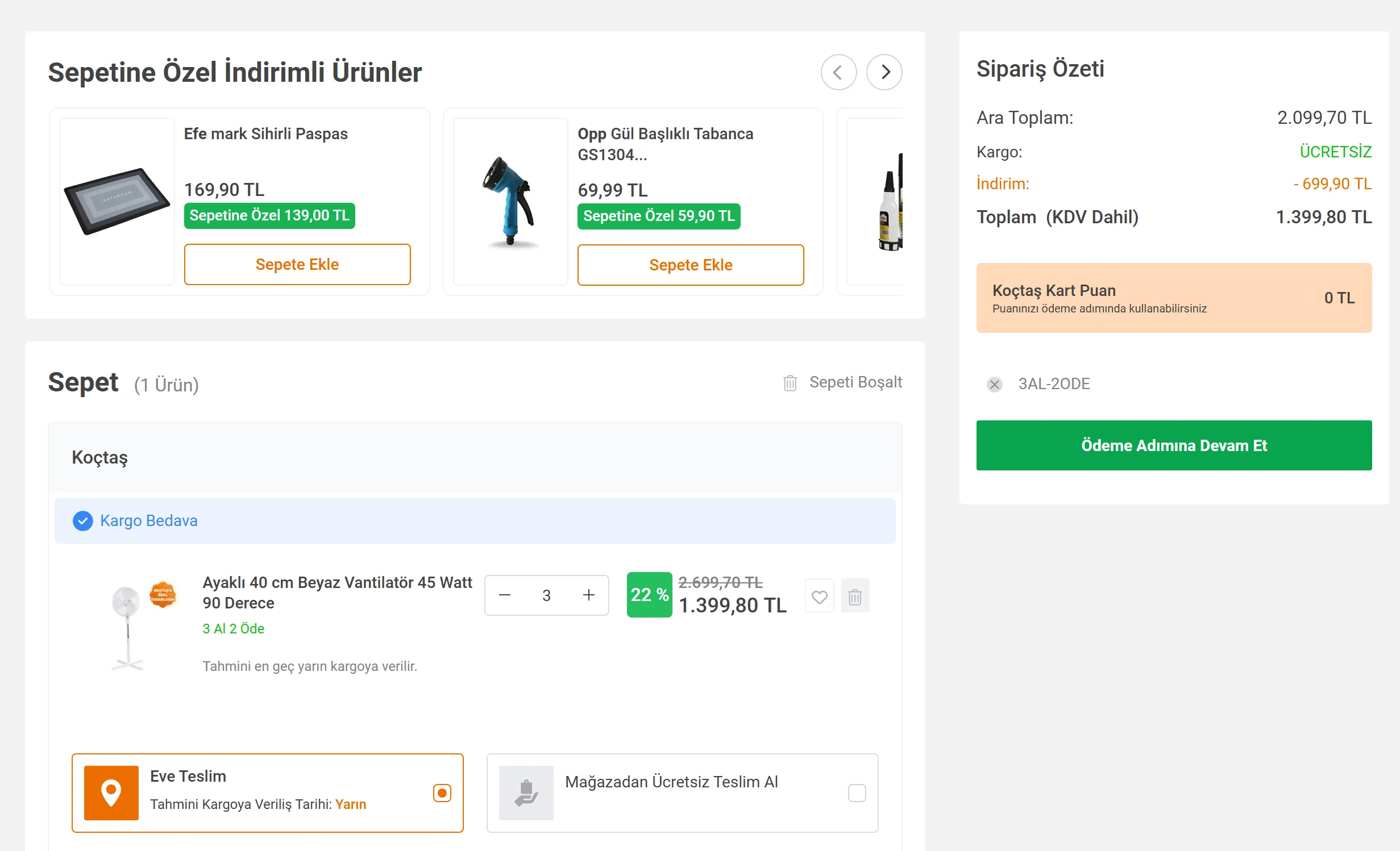The height and width of the screenshot is (851, 1400).
Task: Click the Tahmini en geç yarın kargoya verilir note
Action: [x=310, y=666]
